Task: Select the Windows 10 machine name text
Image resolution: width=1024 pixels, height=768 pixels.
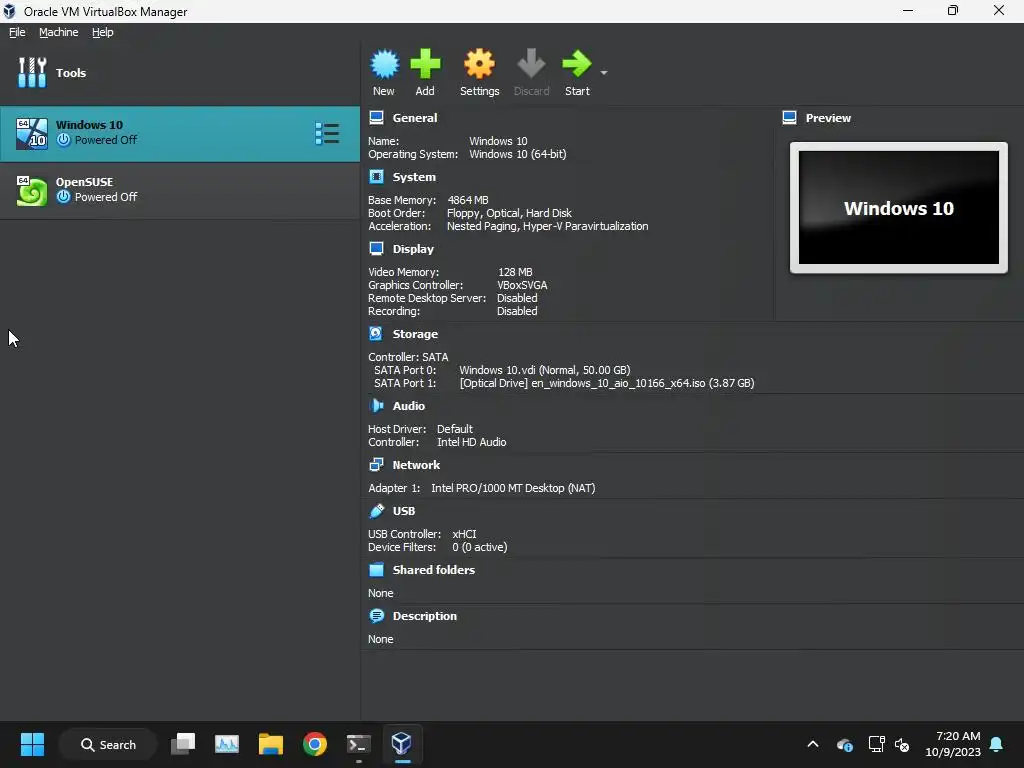Action: click(89, 125)
